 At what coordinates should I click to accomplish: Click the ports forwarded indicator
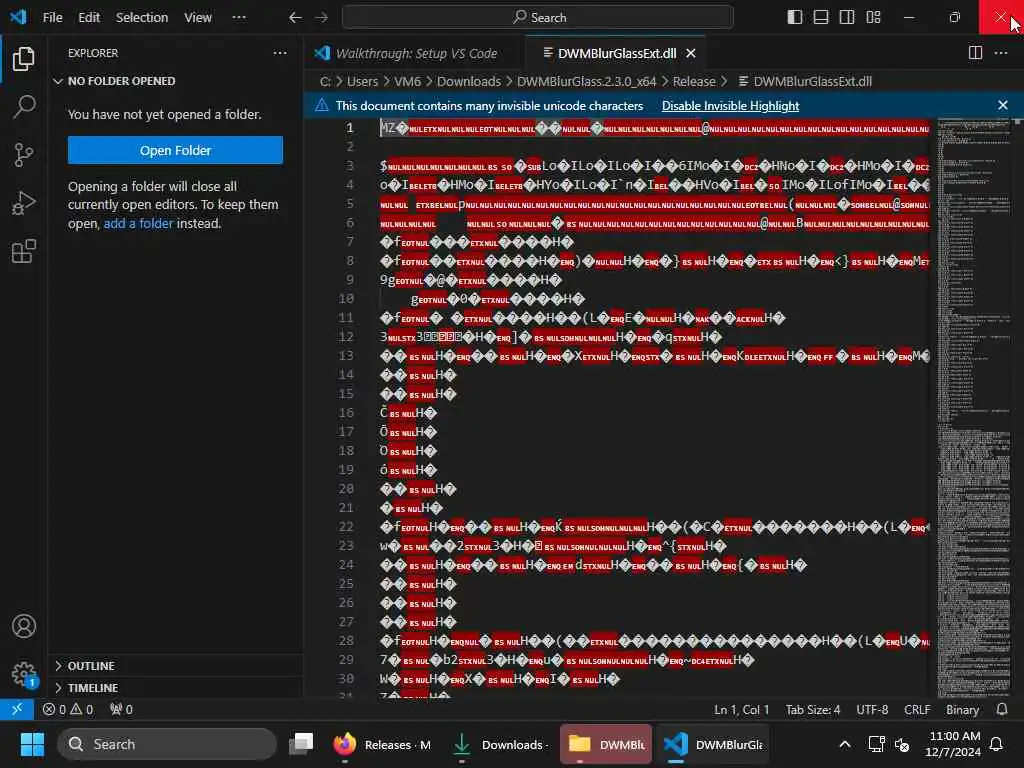point(121,709)
